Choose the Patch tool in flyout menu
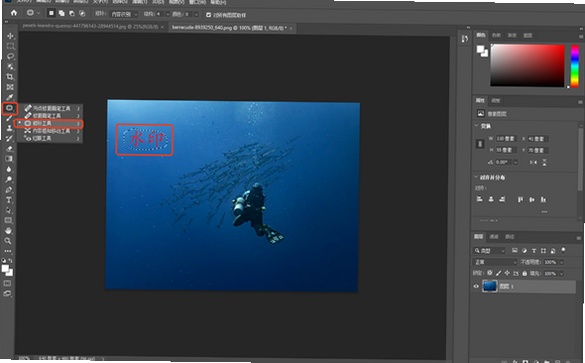Viewport: 585px width, 363px height. [x=49, y=123]
